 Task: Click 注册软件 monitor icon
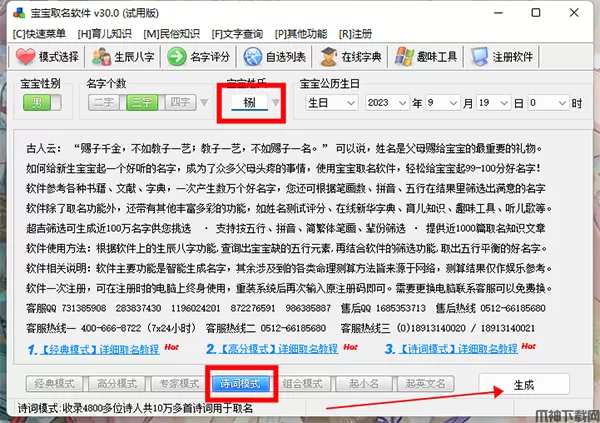click(480, 57)
